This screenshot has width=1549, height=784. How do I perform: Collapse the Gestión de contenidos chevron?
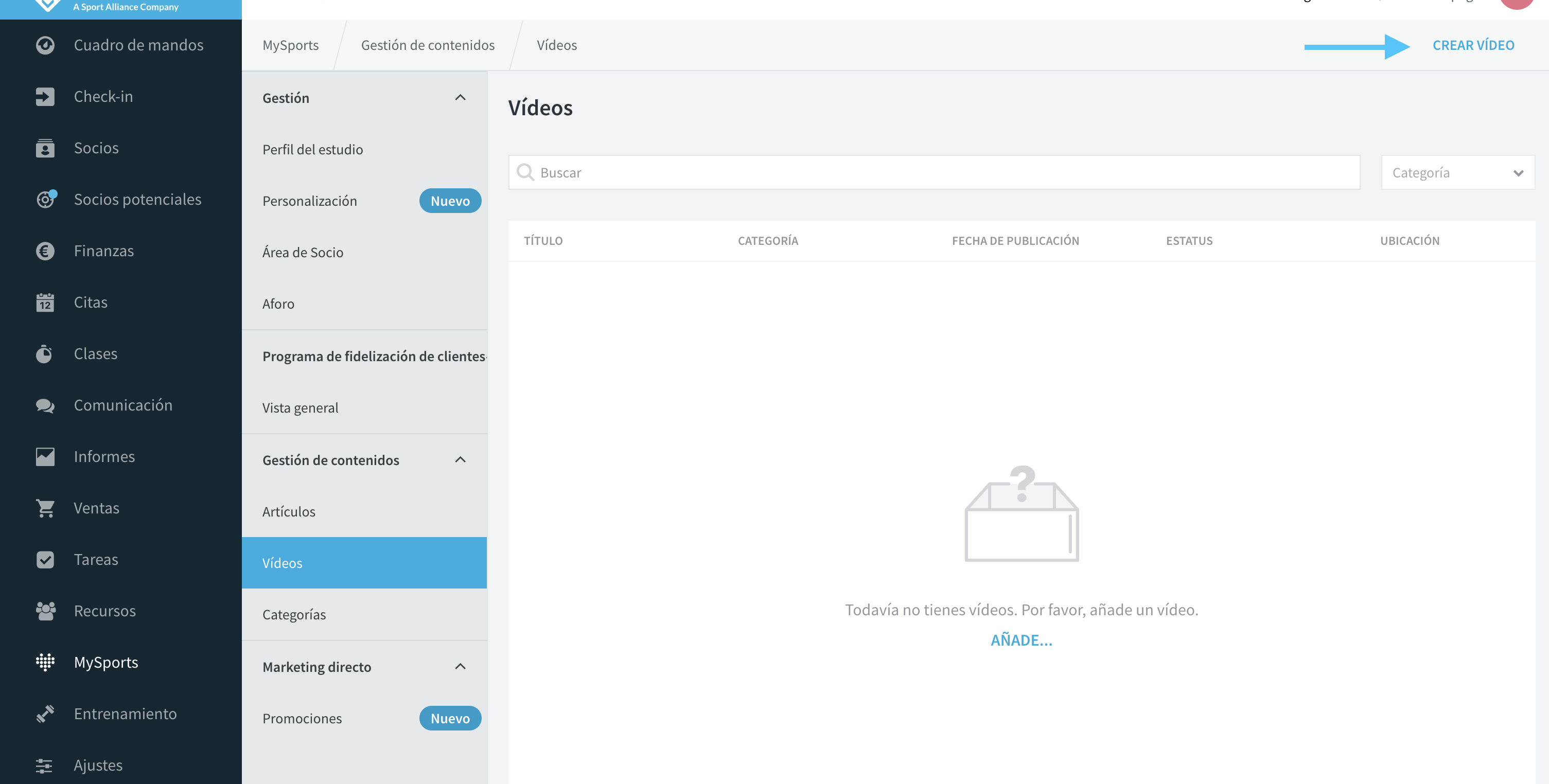(x=460, y=459)
